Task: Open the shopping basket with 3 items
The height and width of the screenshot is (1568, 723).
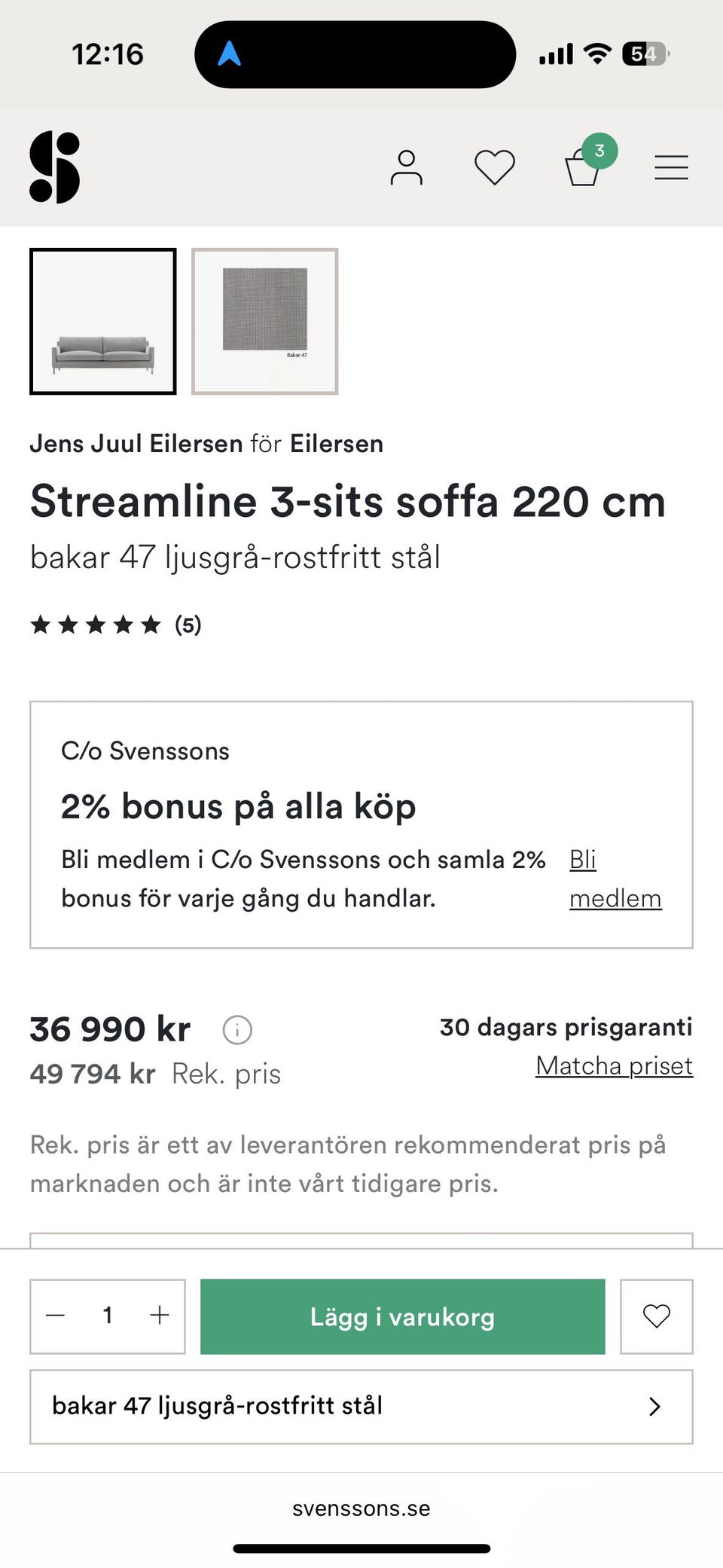Action: [584, 166]
